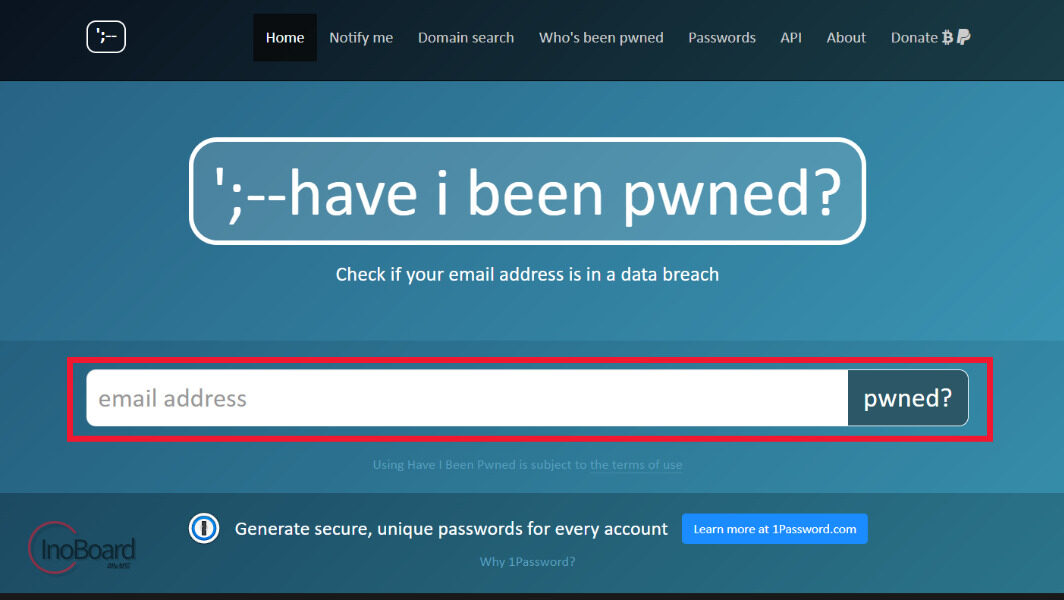Go to Notify me page
This screenshot has height=600, width=1064.
pyautogui.click(x=361, y=37)
